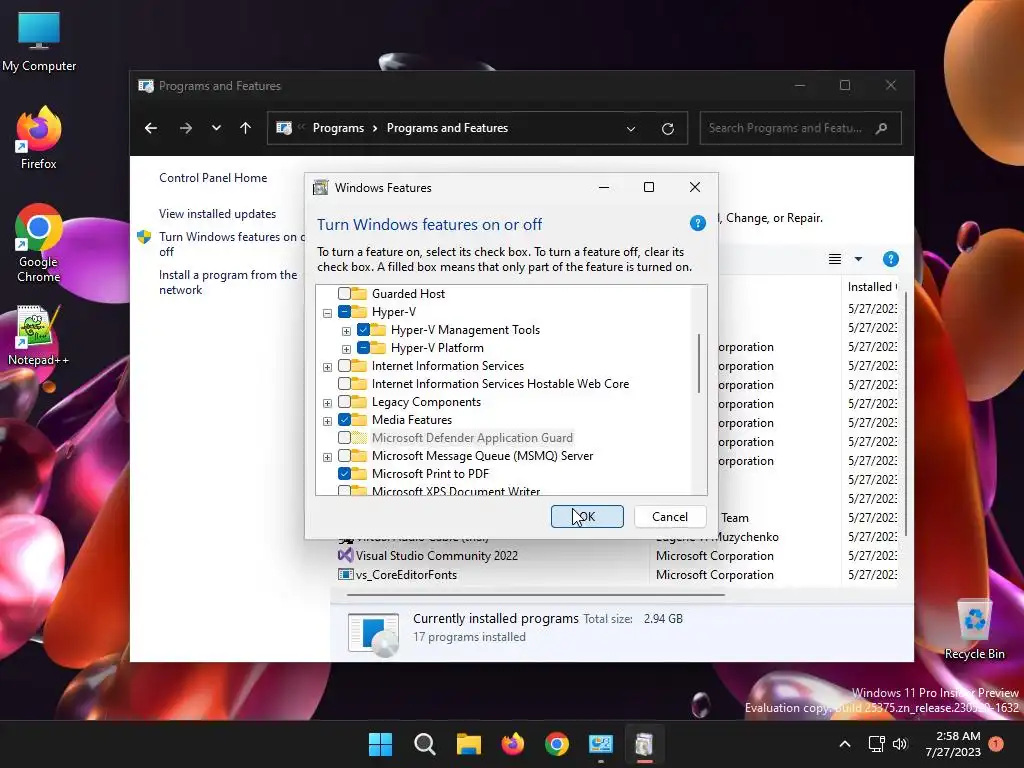
Task: Click the help icon in Programs and Features toolbar
Action: [x=891, y=259]
